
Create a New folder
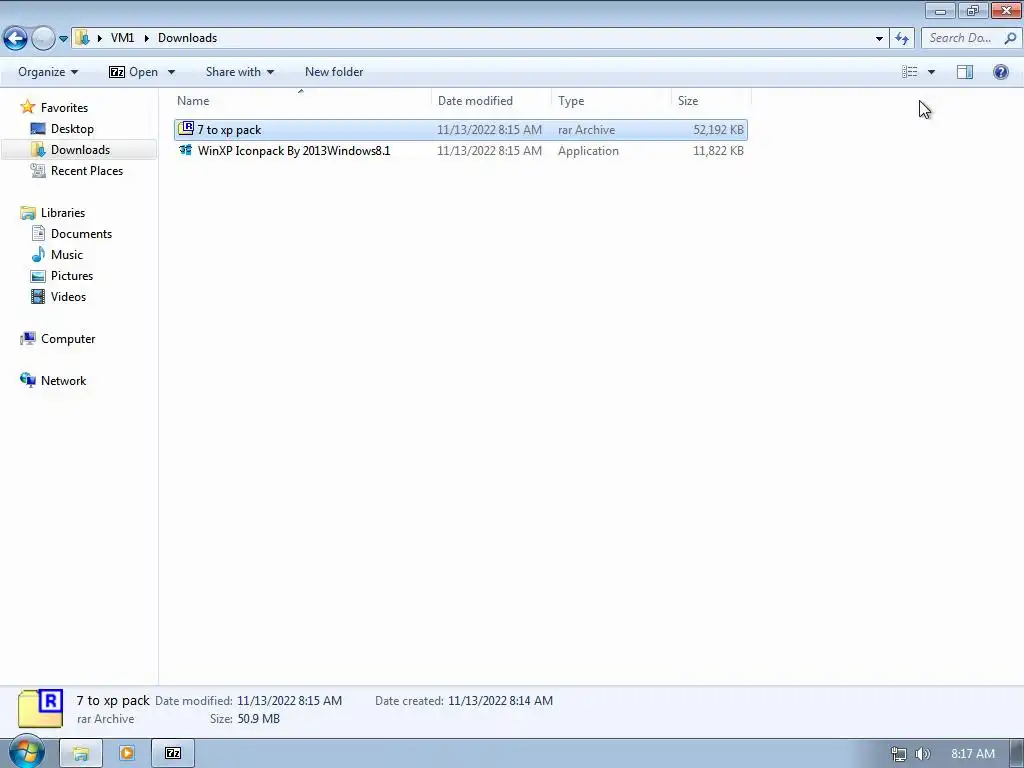click(x=334, y=72)
